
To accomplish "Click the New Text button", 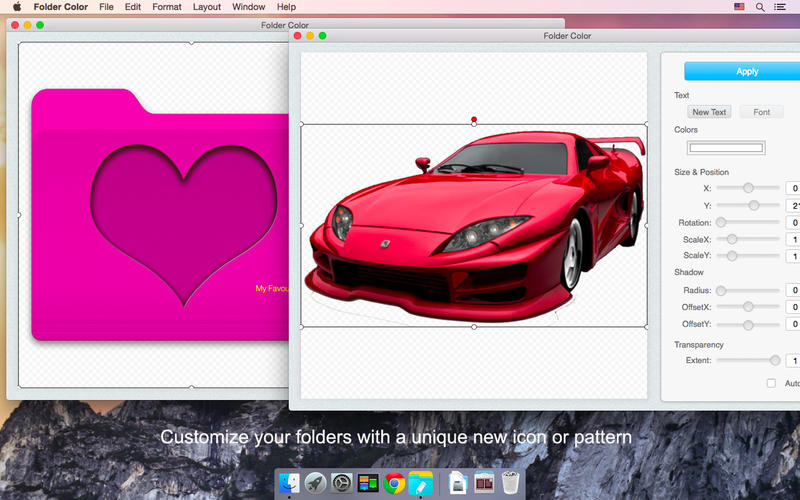I will [709, 112].
